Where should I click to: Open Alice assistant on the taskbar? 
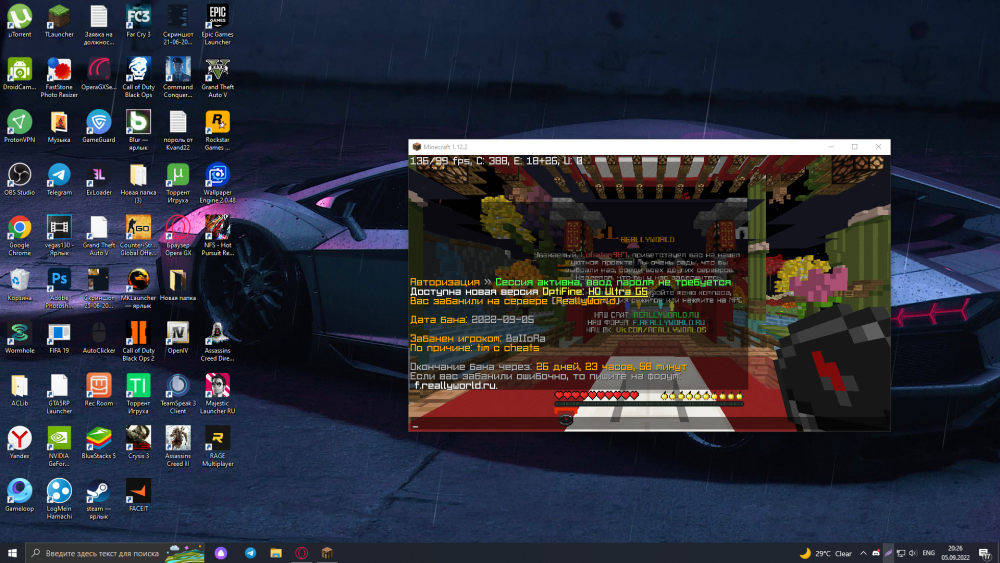221,553
